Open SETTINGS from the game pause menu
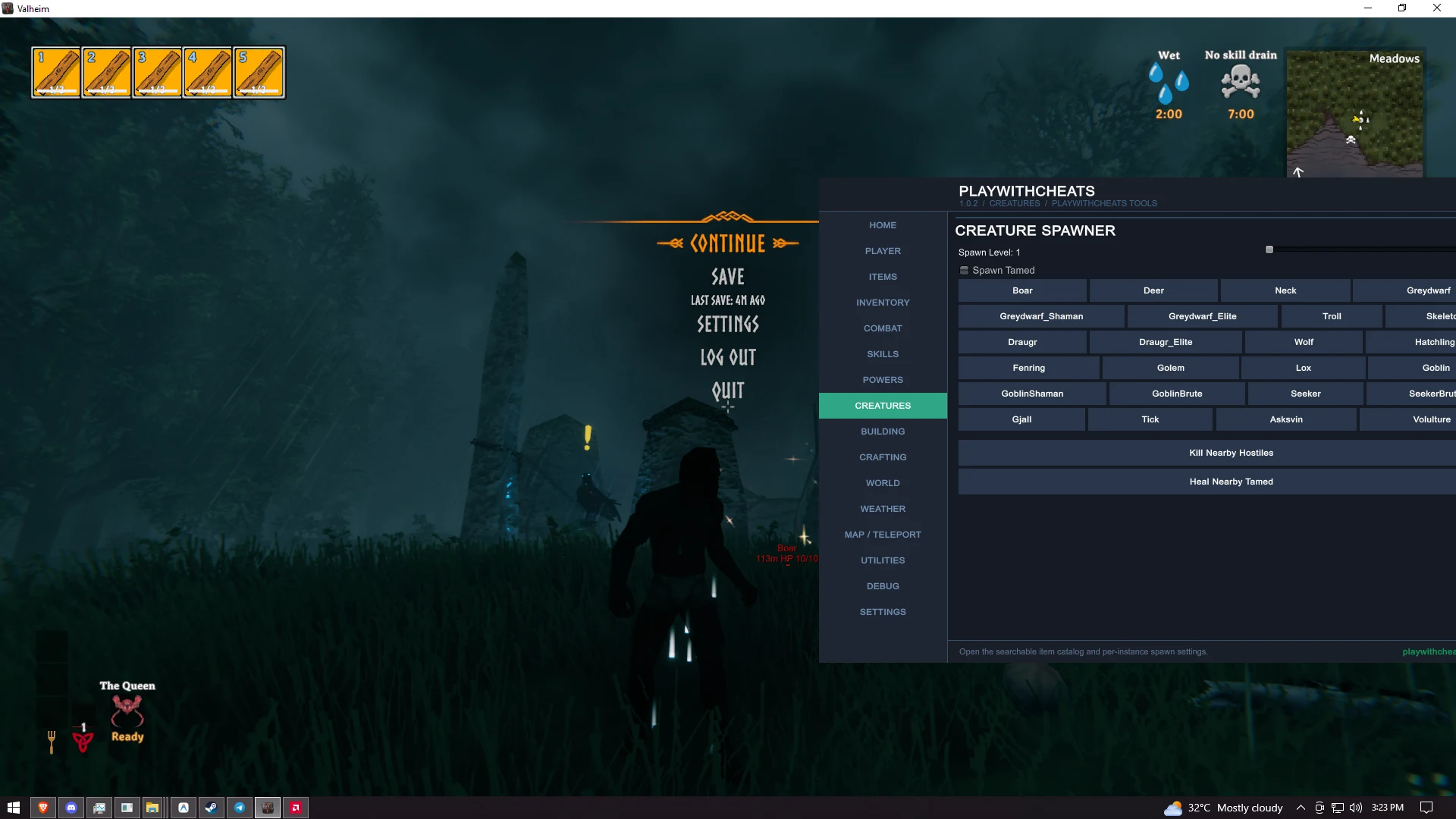1456x819 pixels. point(727,325)
